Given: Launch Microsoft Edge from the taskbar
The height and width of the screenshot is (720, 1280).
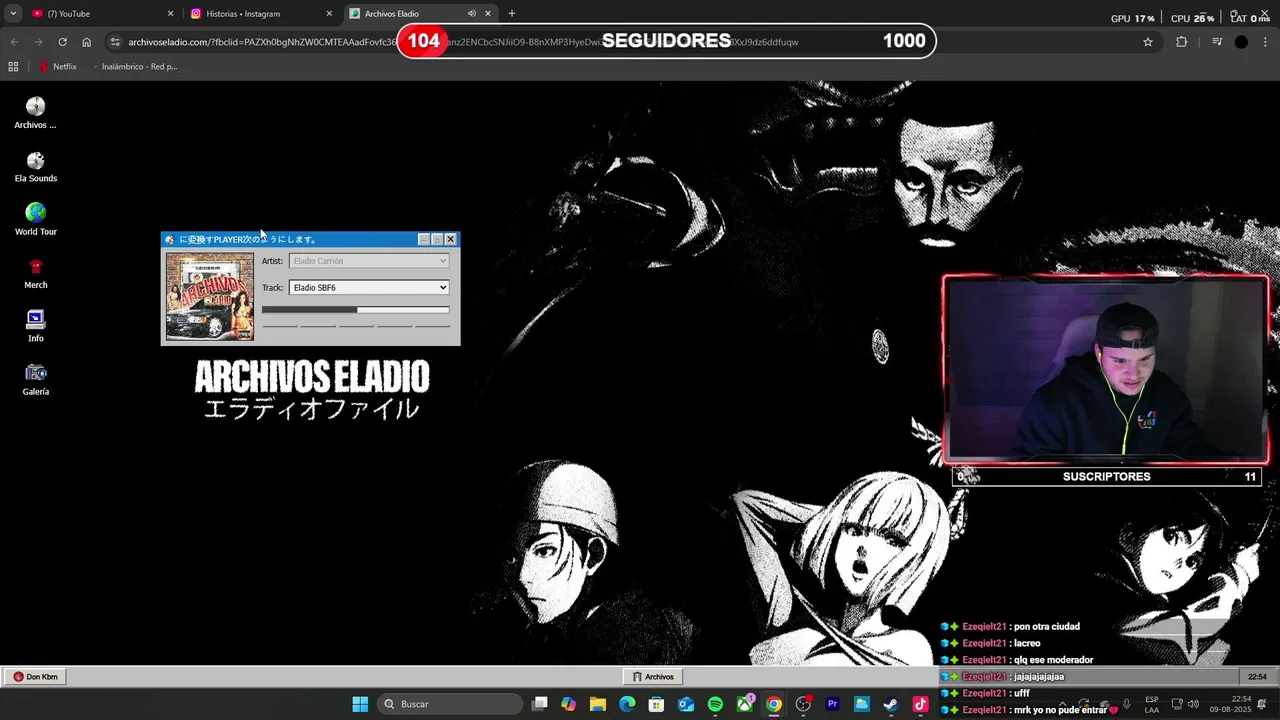Looking at the screenshot, I should click(x=627, y=704).
